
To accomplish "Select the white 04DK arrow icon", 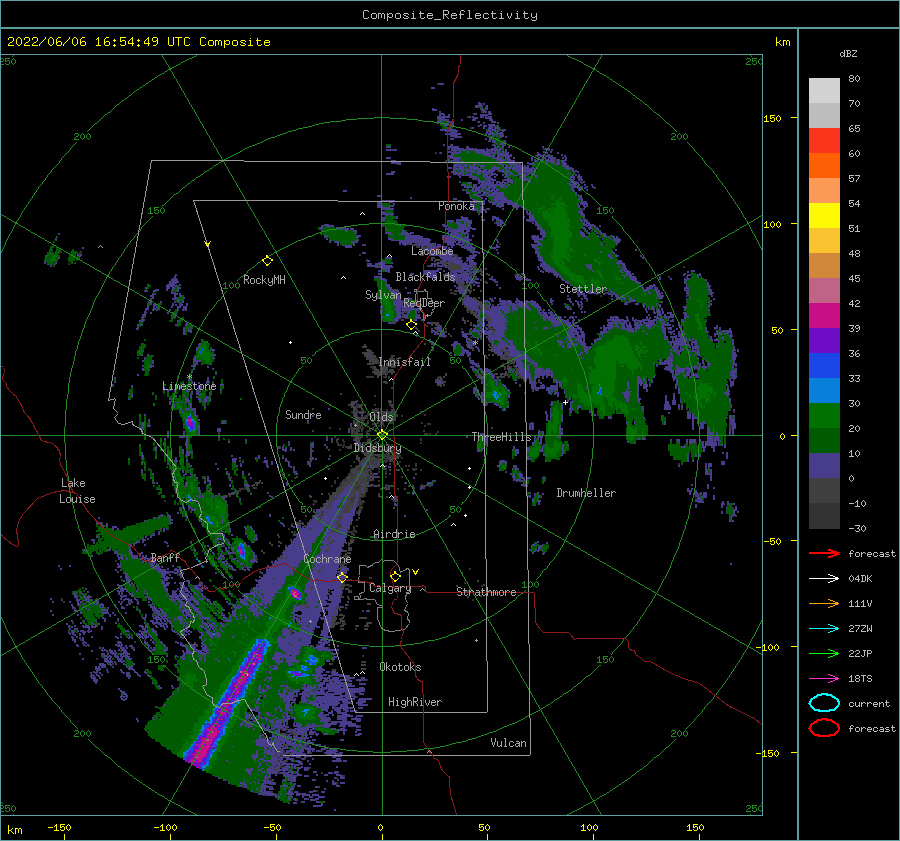I will tap(824, 578).
